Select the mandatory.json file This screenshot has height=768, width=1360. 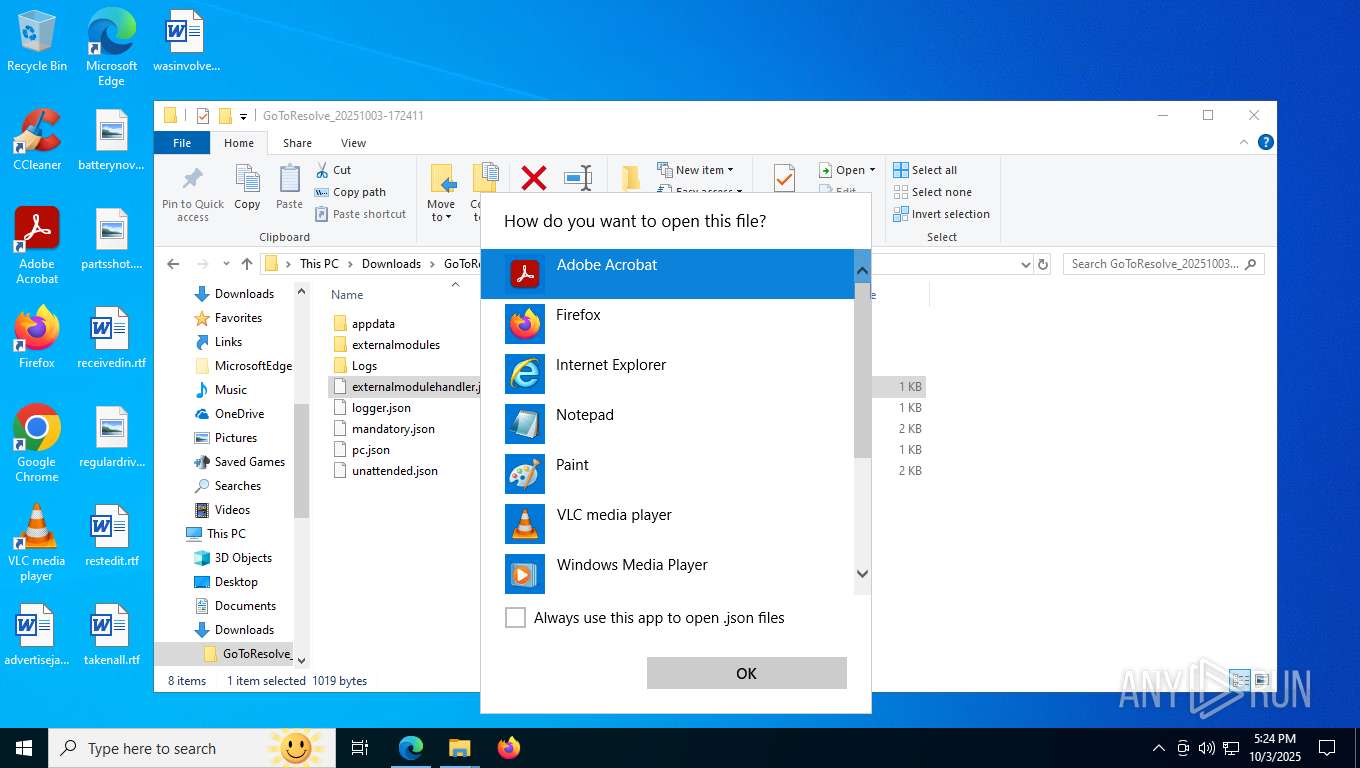click(393, 429)
